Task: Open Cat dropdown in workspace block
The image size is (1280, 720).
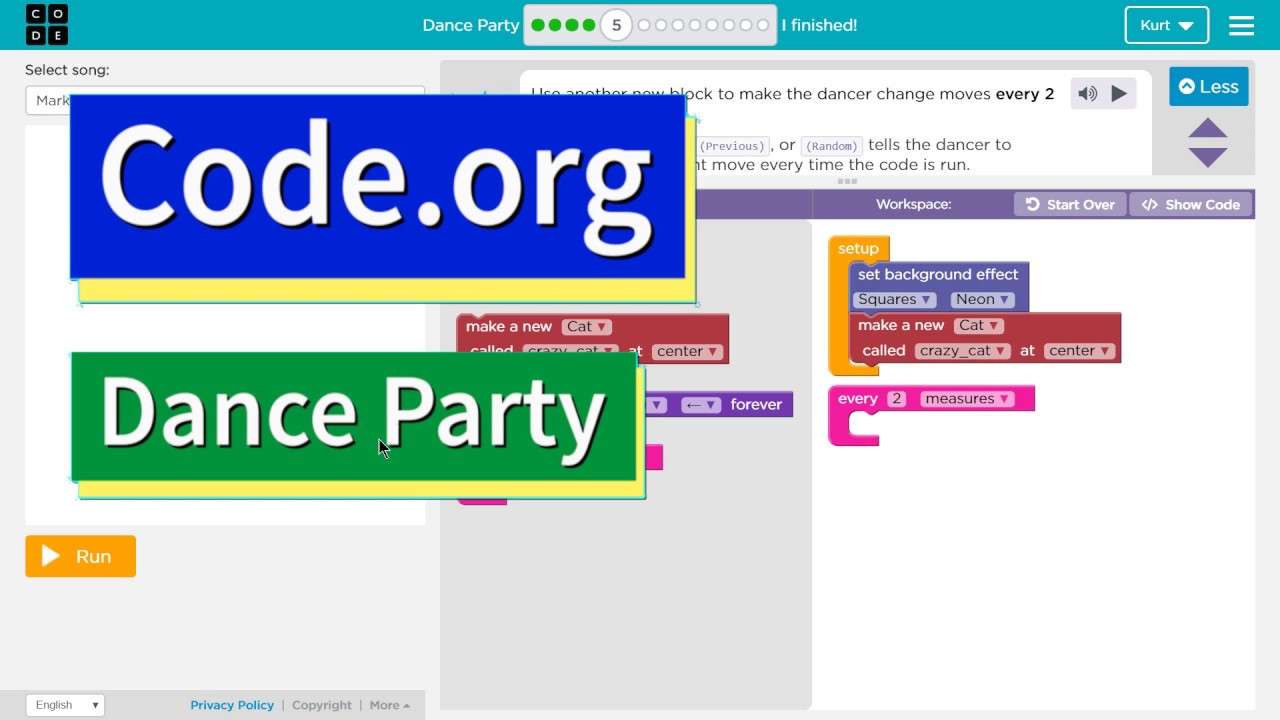Action: (x=979, y=325)
